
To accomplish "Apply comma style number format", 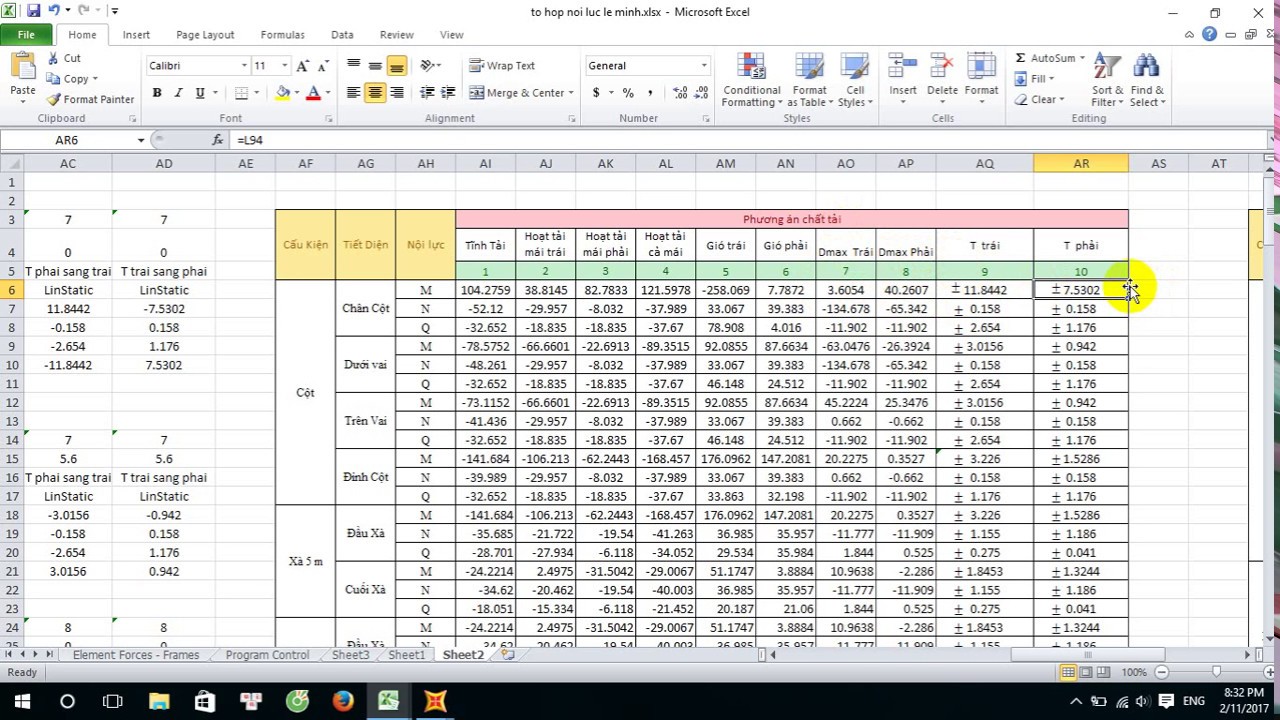I will [650, 93].
